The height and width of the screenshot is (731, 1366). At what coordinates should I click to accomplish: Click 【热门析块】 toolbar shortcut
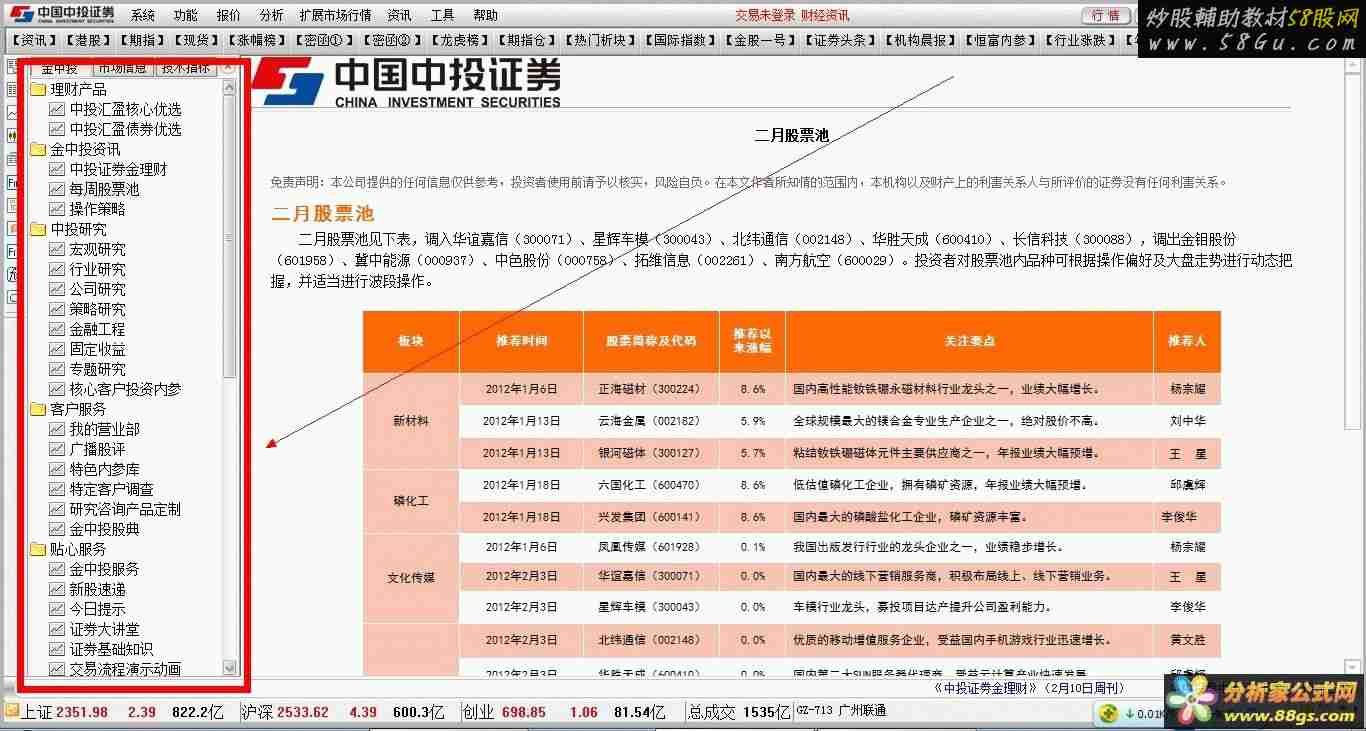coord(600,40)
